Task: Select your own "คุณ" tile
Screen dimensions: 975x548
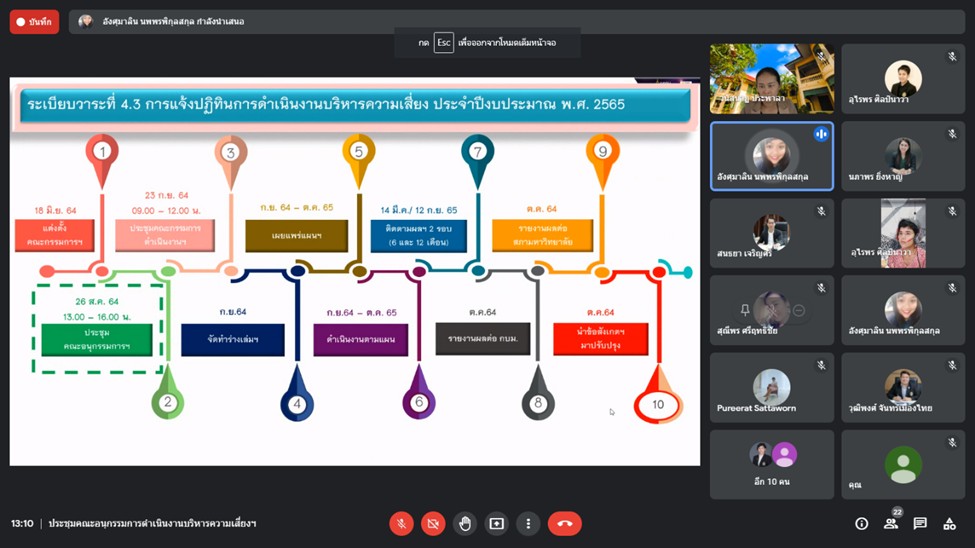Action: 903,464
